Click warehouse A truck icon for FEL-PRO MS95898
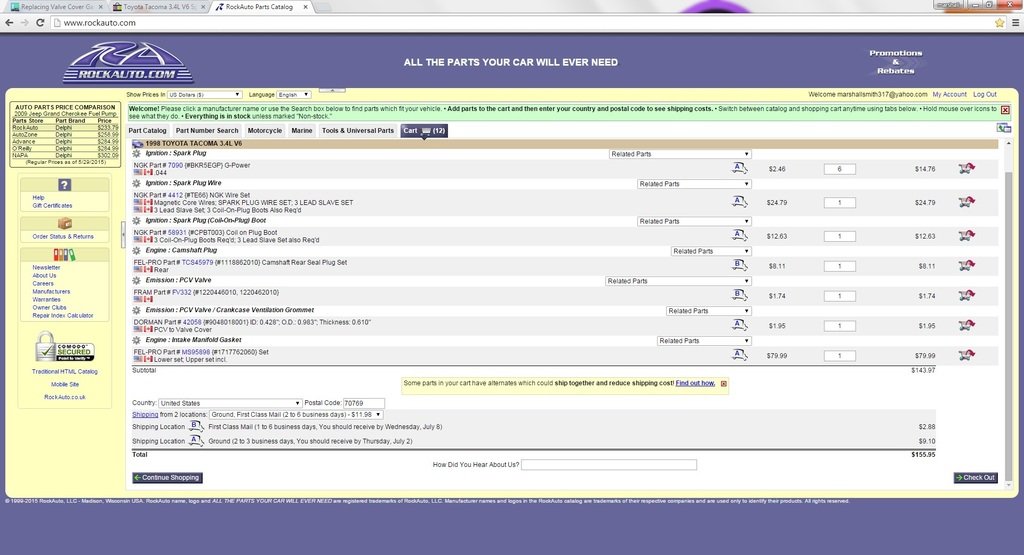The image size is (1024, 555). coord(739,355)
